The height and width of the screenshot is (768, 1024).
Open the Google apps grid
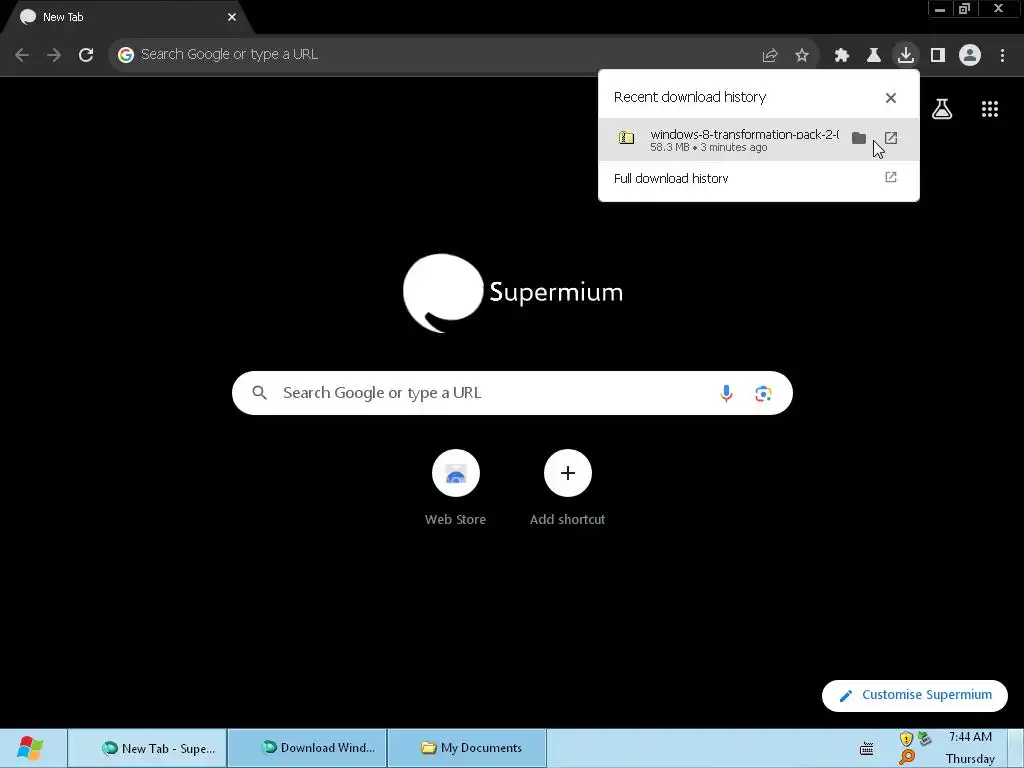pos(990,109)
